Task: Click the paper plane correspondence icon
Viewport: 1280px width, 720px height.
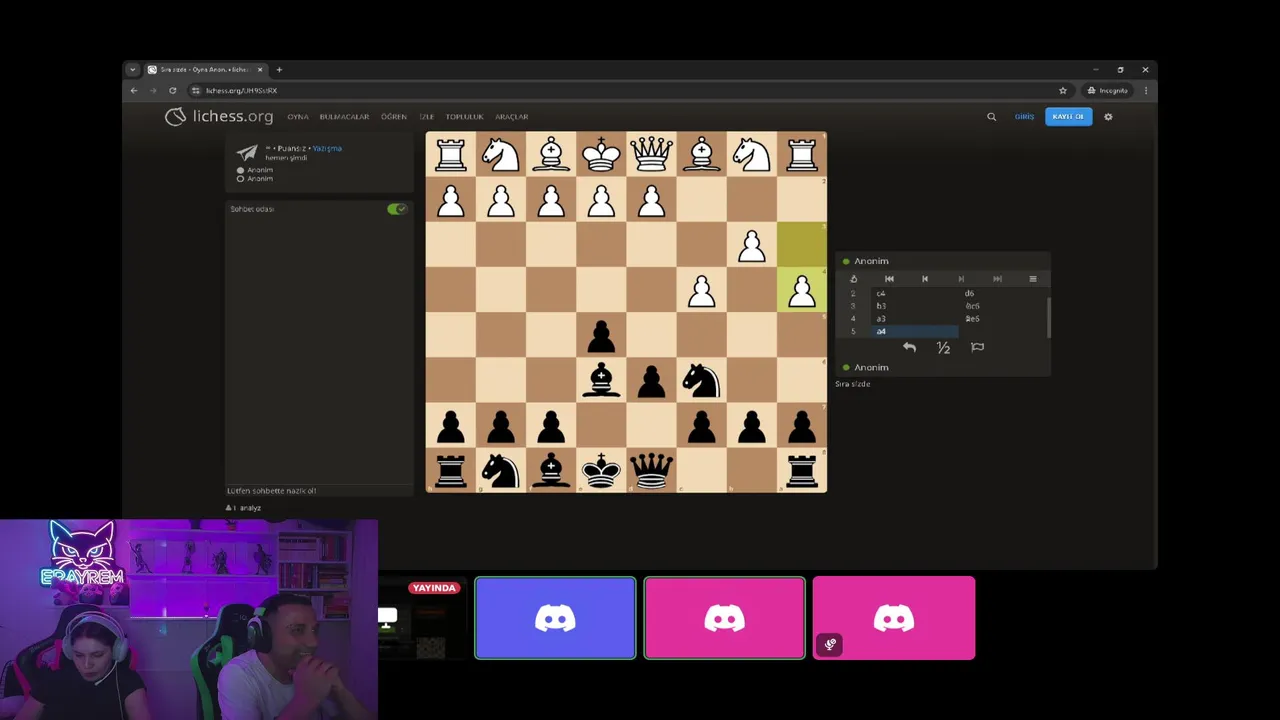Action: (247, 152)
